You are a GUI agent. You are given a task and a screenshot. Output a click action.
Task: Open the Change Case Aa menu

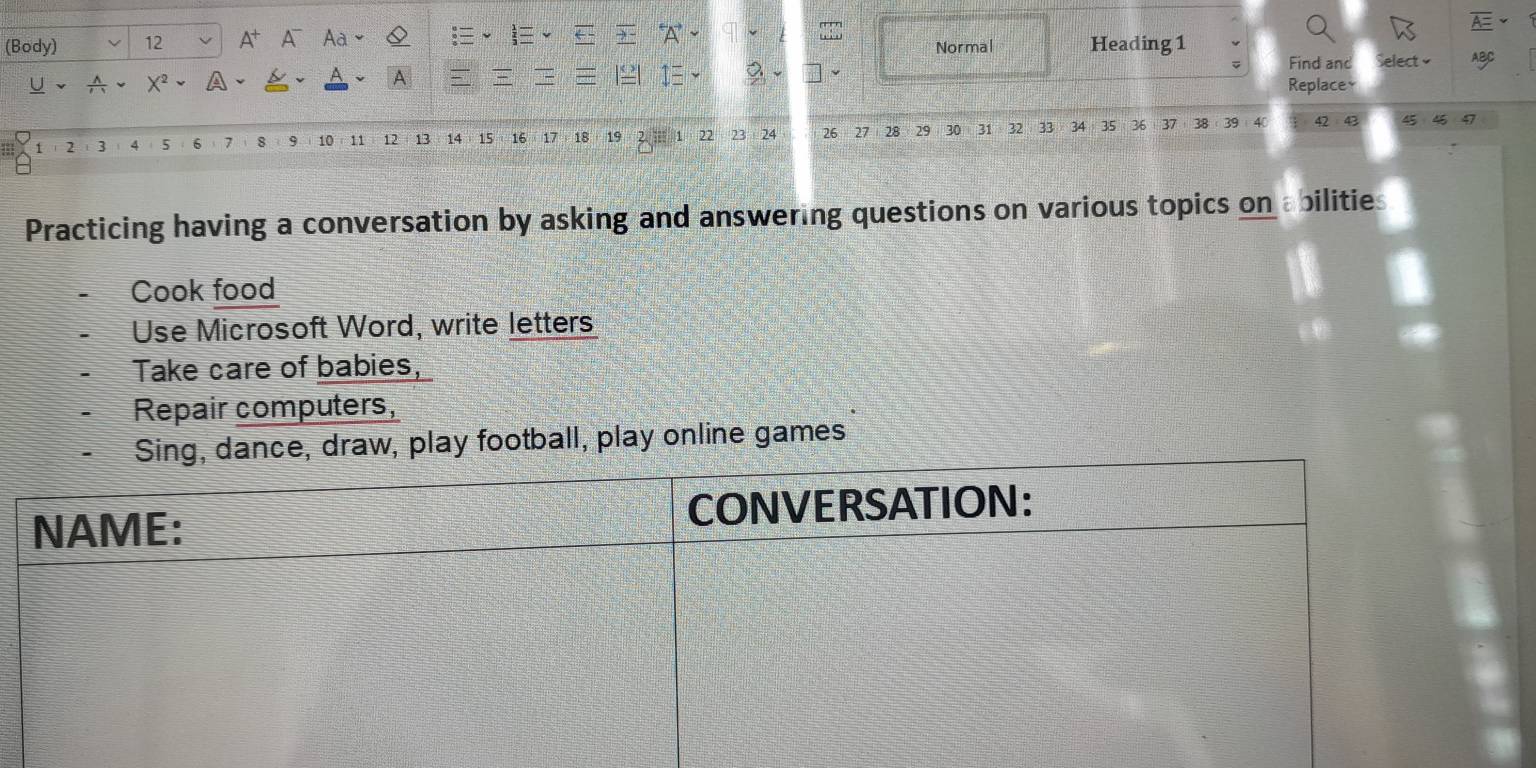[x=335, y=40]
